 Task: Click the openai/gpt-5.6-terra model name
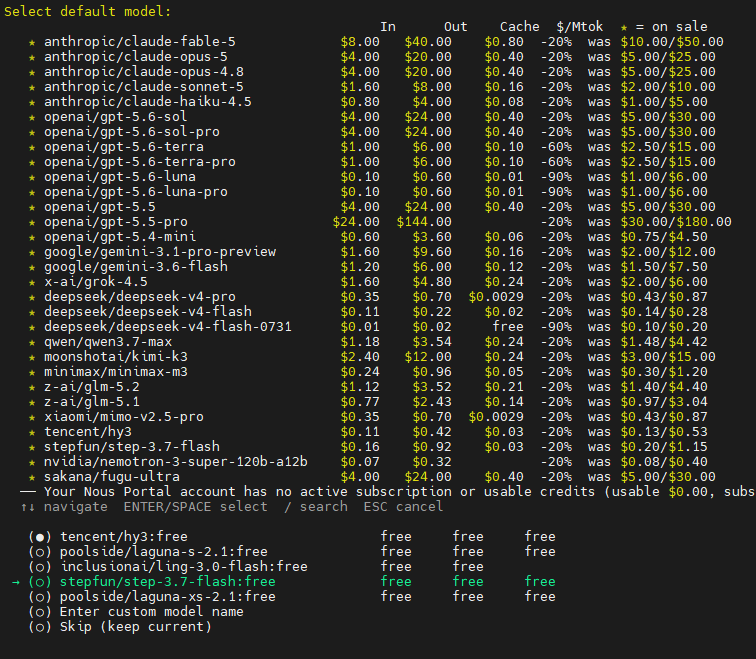pyautogui.click(x=124, y=147)
